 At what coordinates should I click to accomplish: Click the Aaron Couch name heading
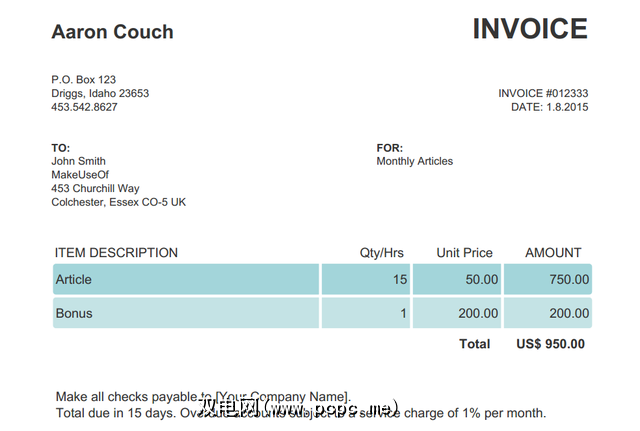[112, 32]
